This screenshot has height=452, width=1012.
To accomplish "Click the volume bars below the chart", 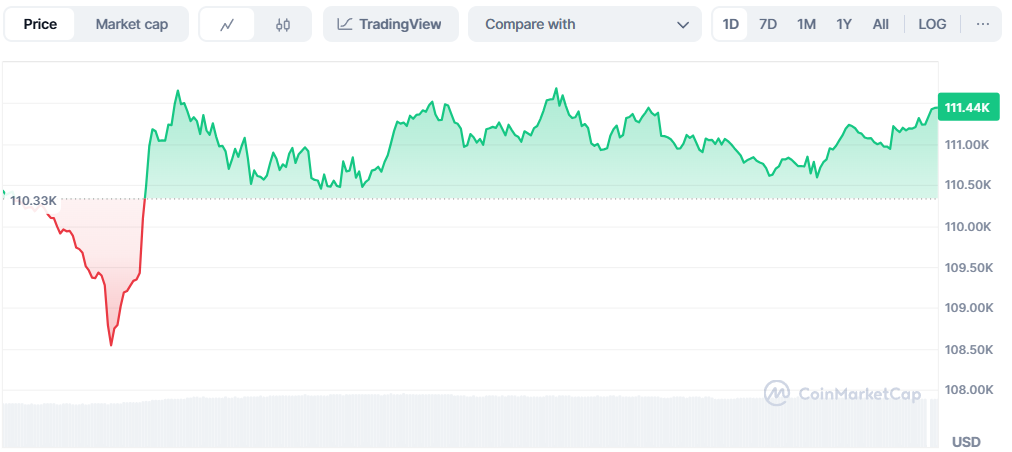I will pyautogui.click(x=470, y=420).
